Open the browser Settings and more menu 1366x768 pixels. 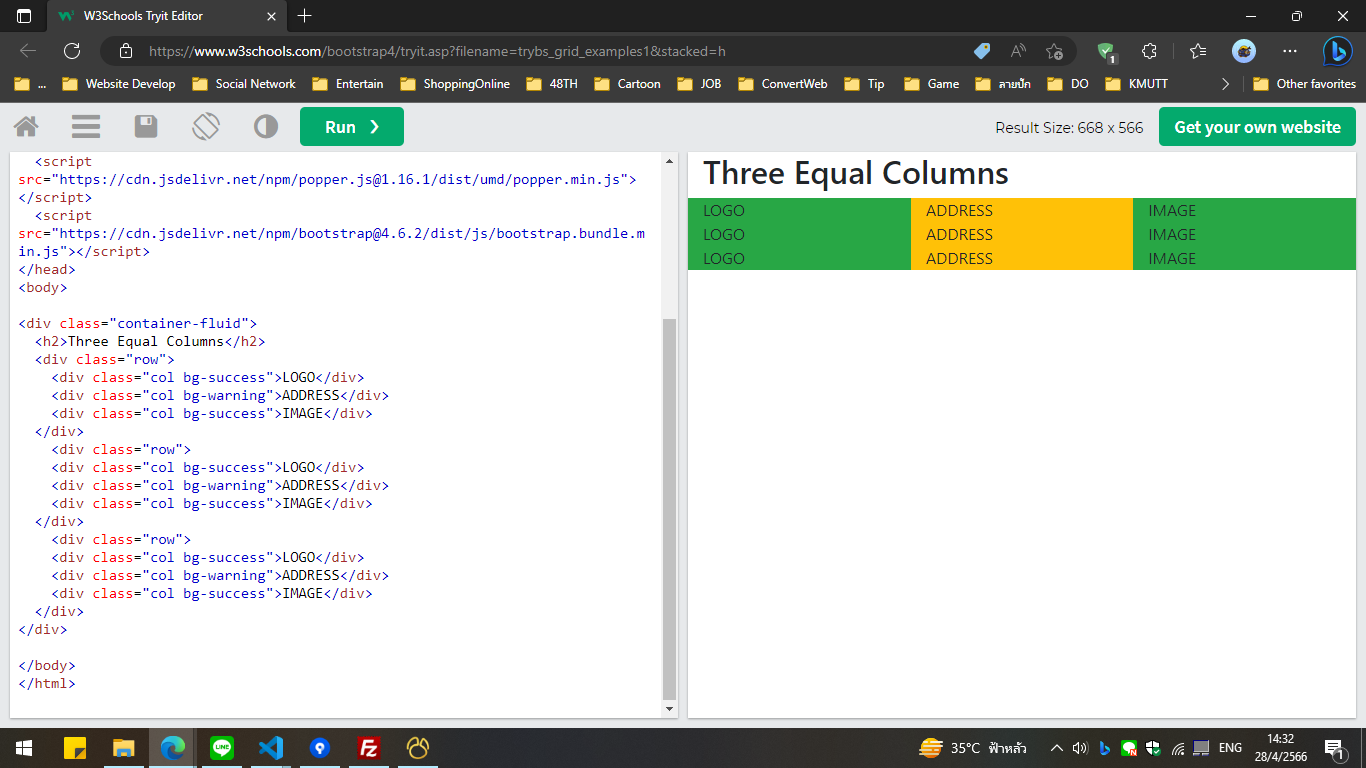tap(1290, 51)
